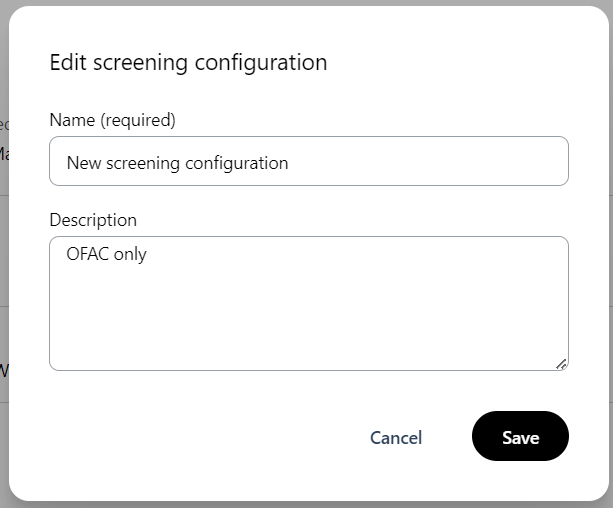Click the Save button
This screenshot has height=508, width=613.
[x=520, y=437]
